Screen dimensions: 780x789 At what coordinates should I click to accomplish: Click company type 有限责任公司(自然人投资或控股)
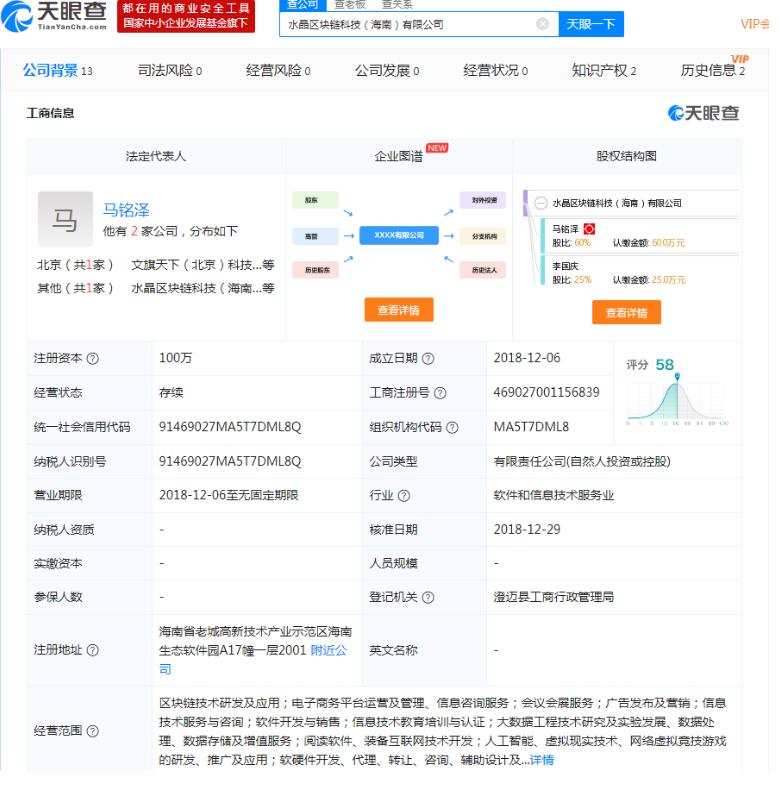point(582,461)
